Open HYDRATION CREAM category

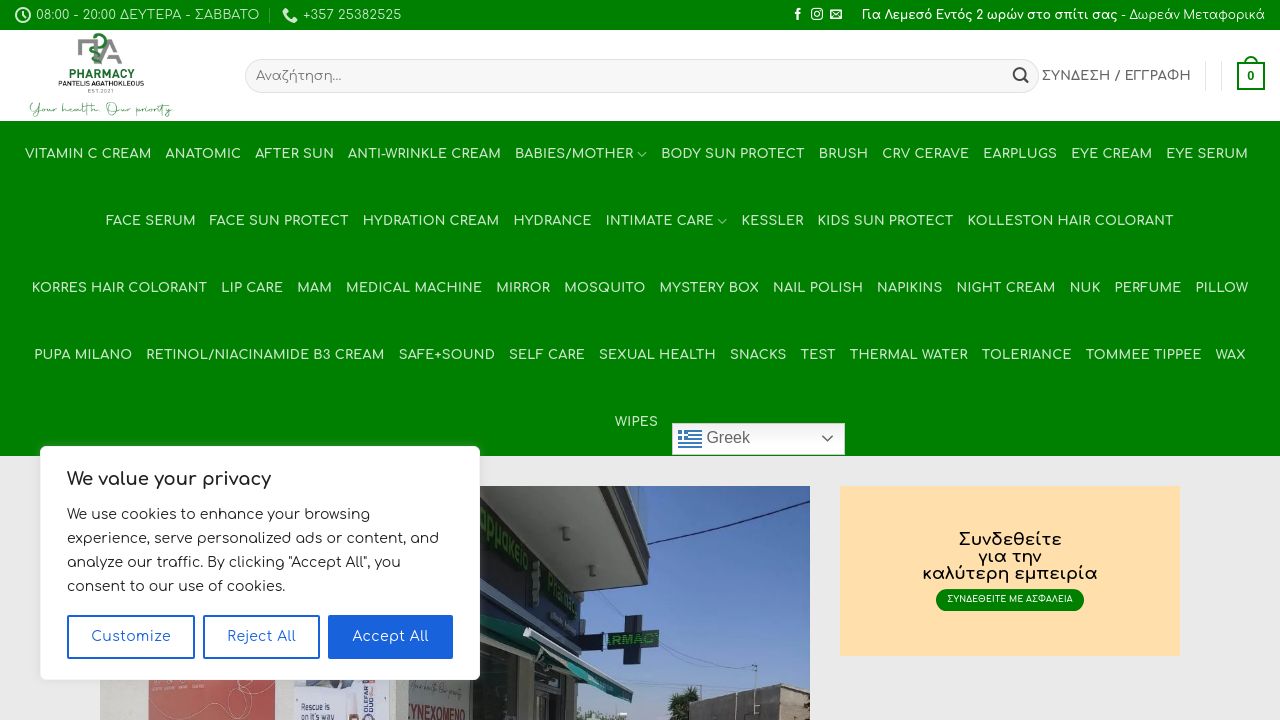[x=431, y=221]
